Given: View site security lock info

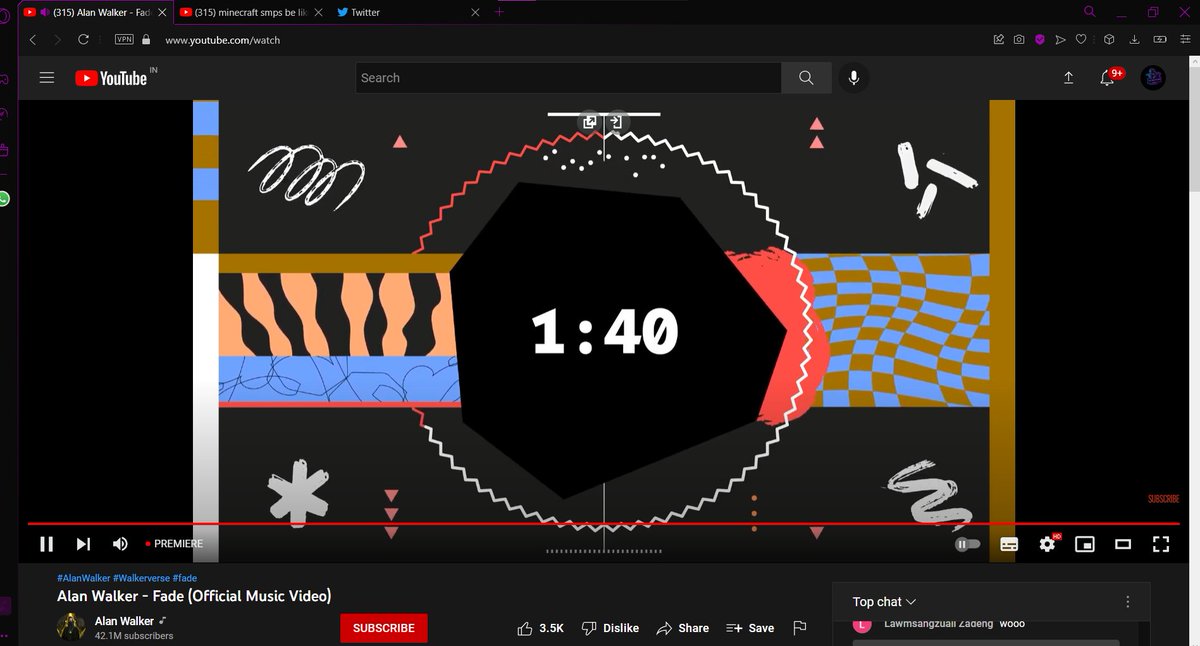Looking at the screenshot, I should 146,40.
